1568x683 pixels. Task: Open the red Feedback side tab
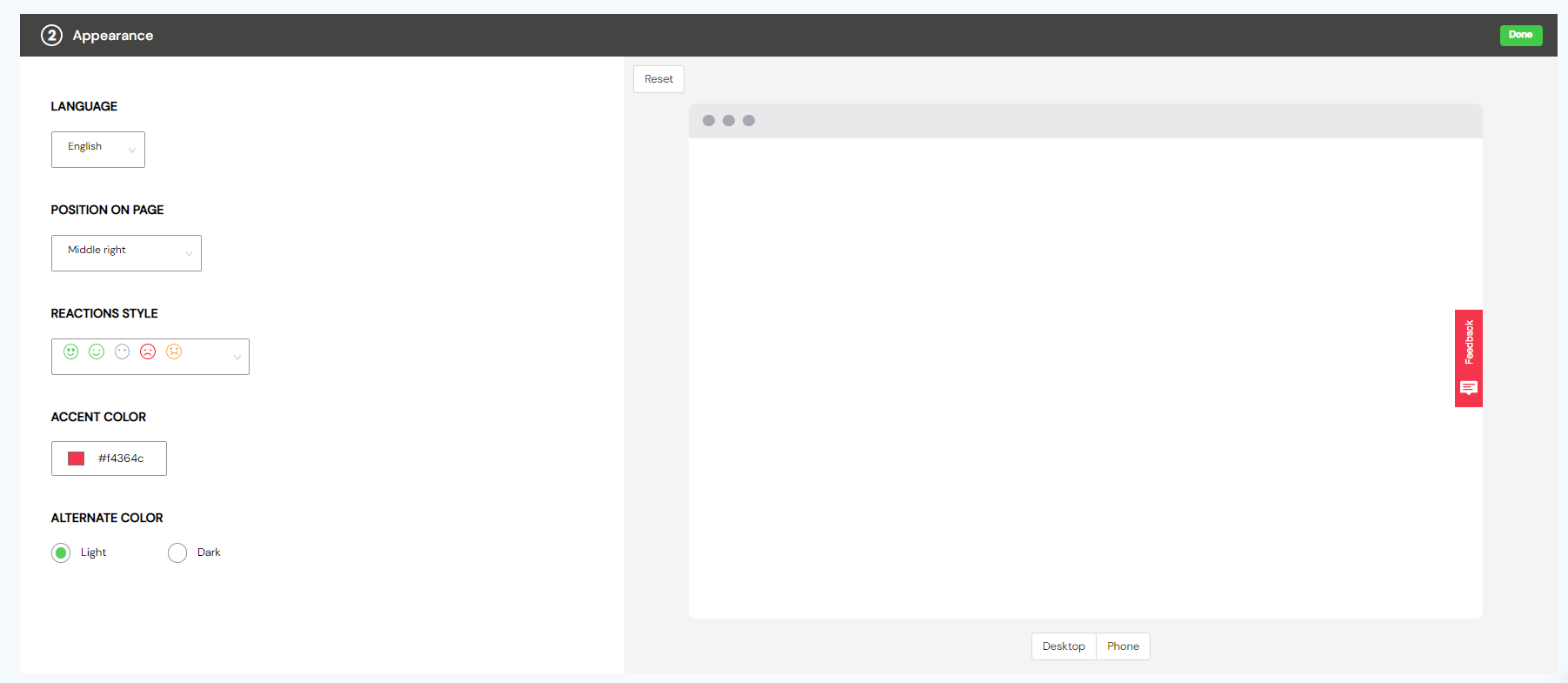1469,358
